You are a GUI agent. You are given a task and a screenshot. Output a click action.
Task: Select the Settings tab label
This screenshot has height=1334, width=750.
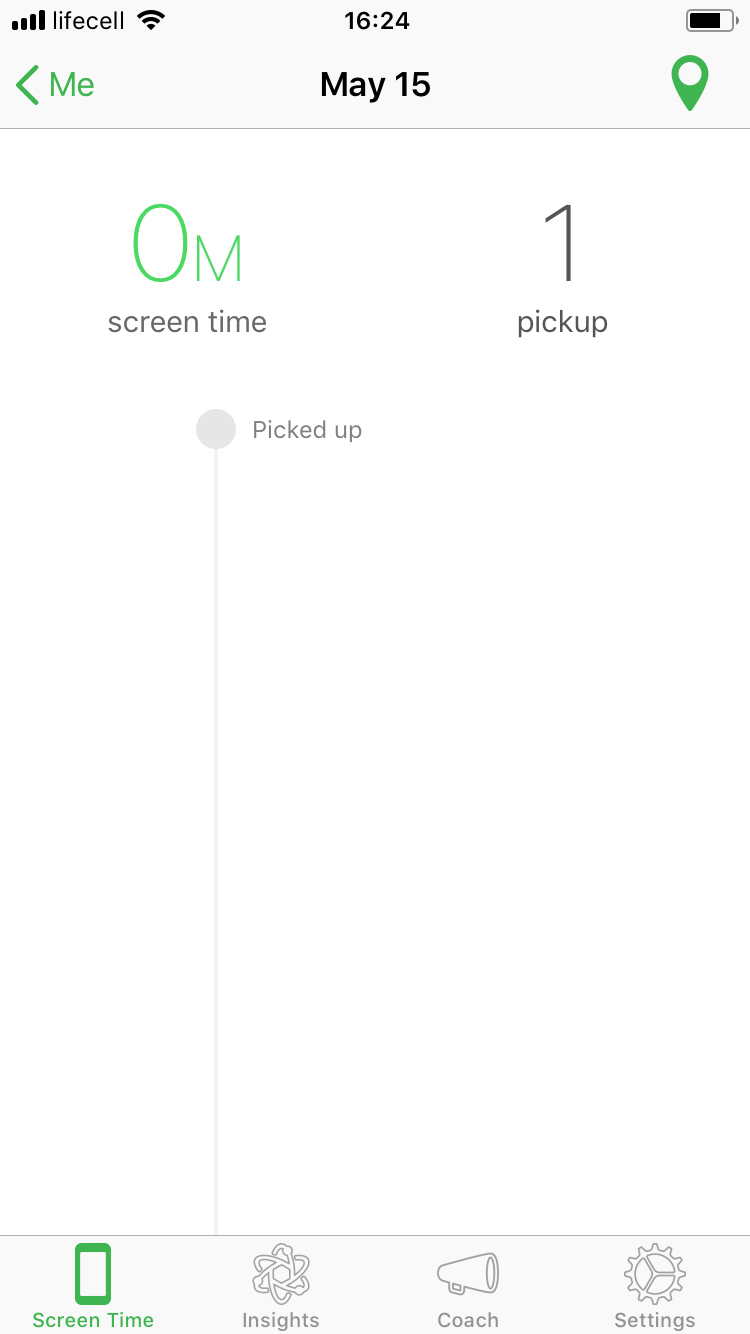(x=655, y=1320)
